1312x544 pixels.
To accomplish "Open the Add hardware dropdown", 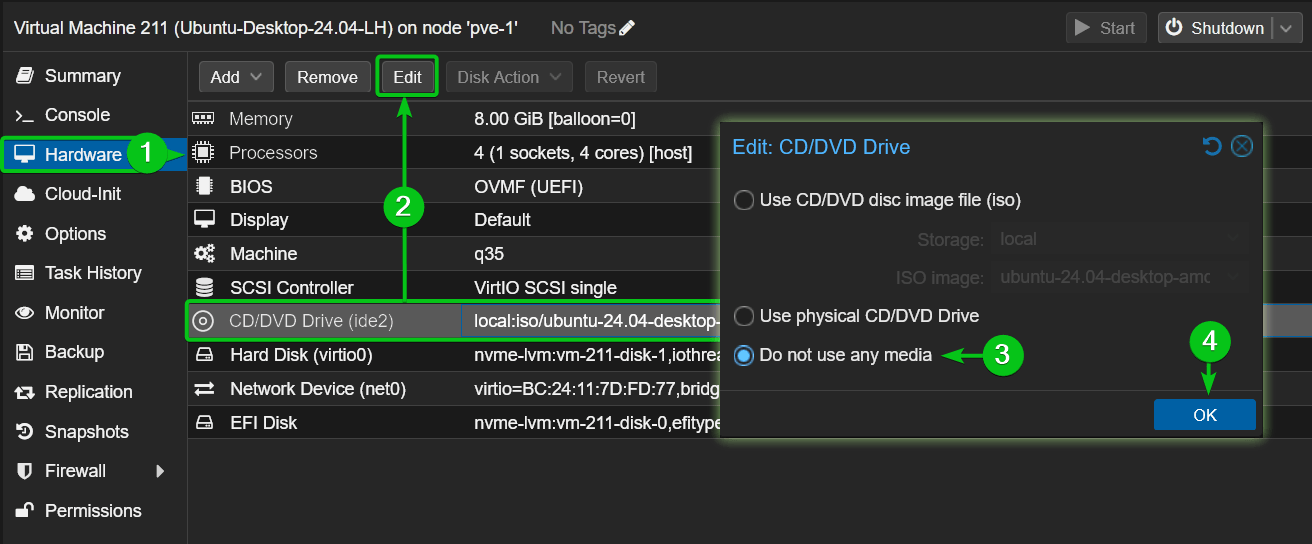I will [x=235, y=77].
